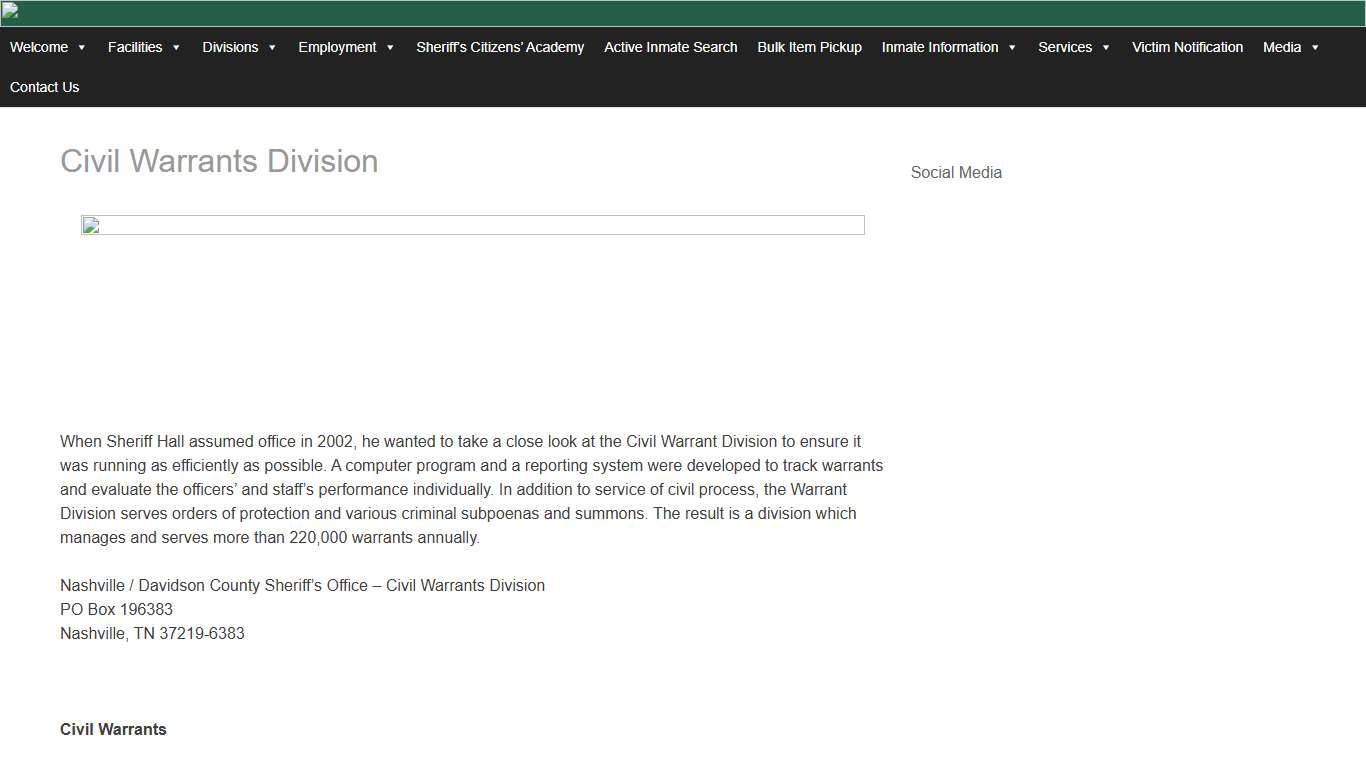Image resolution: width=1366 pixels, height=768 pixels.
Task: Open the Divisions dropdown menu
Action: pos(230,47)
